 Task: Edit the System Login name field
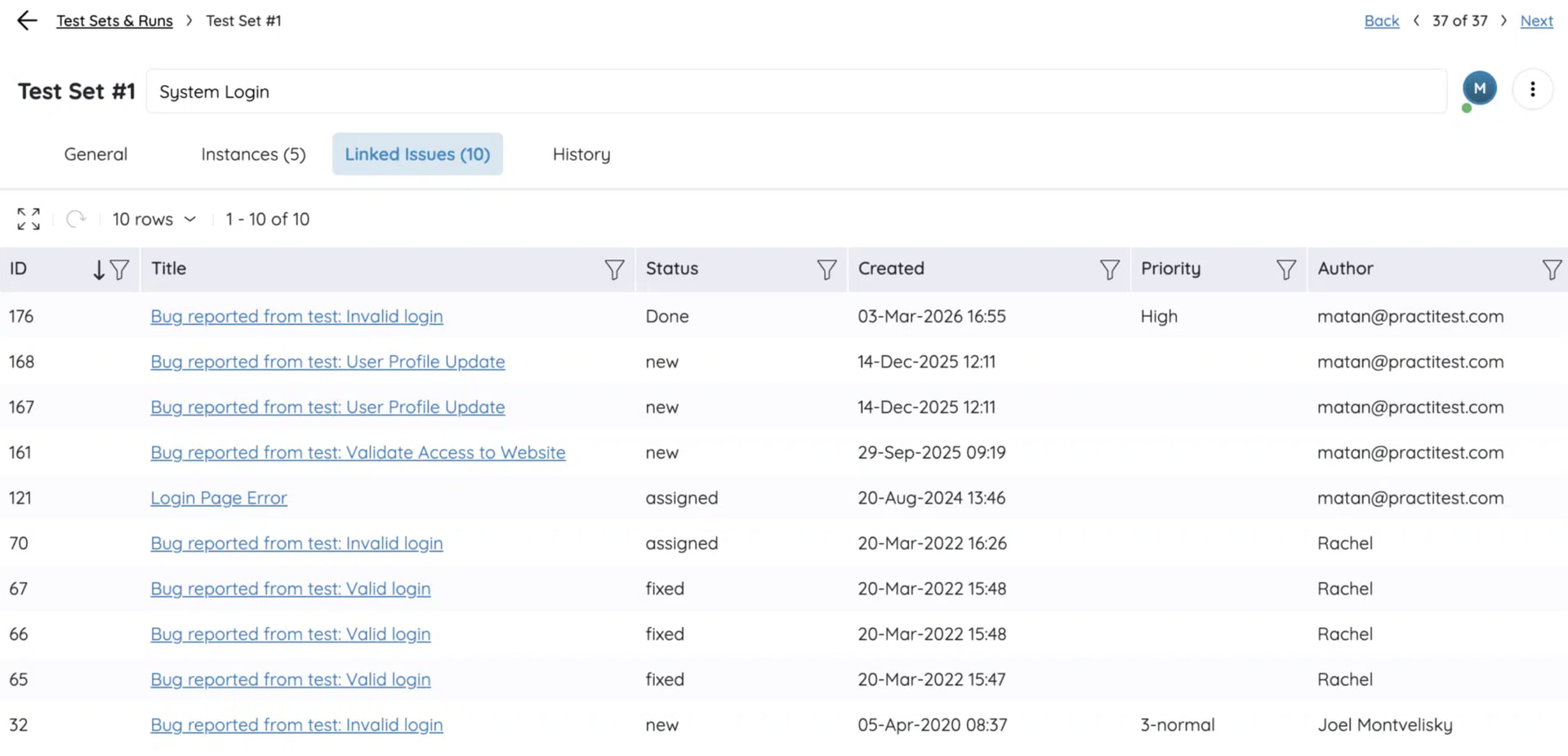[795, 91]
